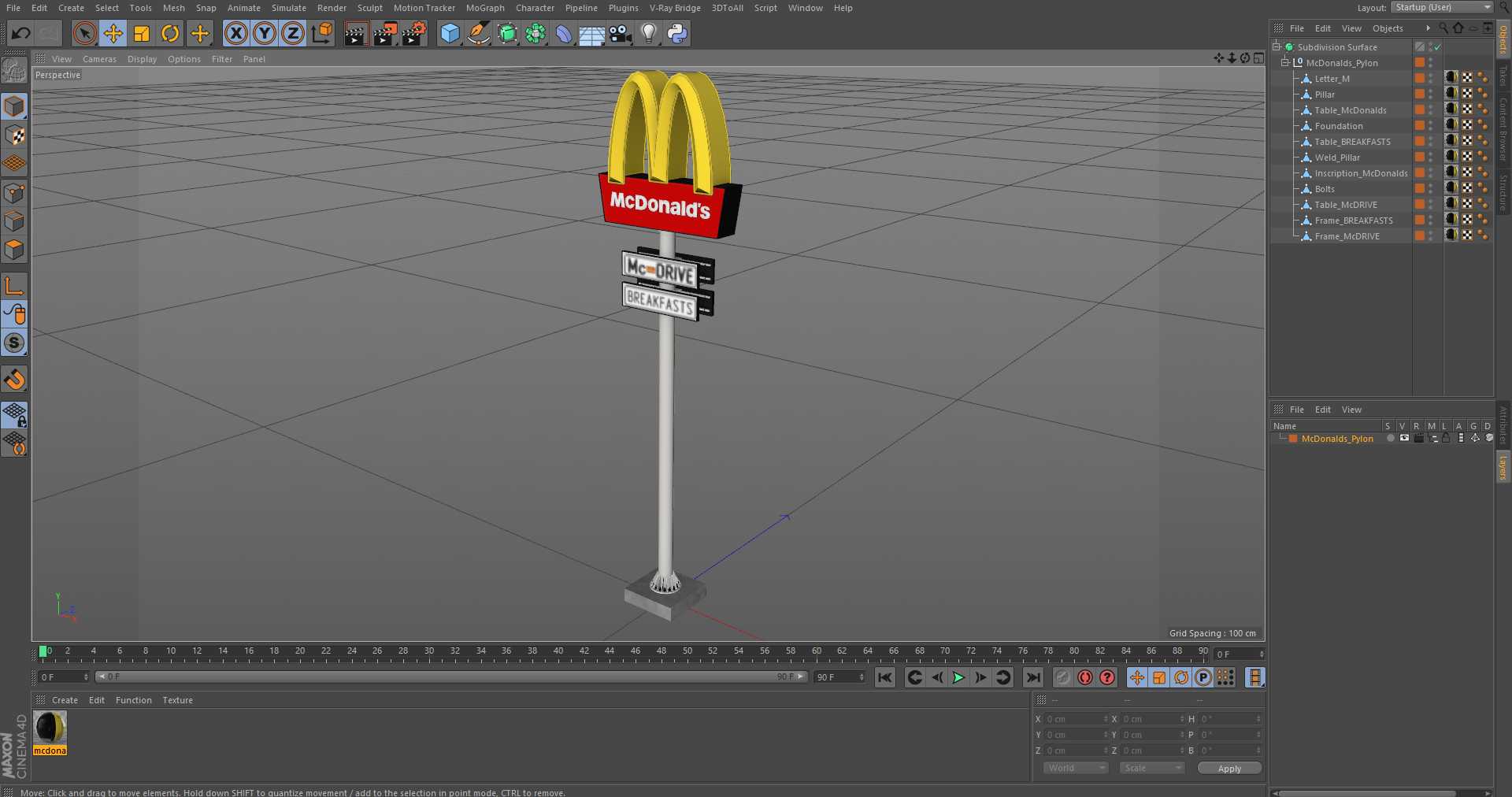Screen dimensions: 1512x797
Task: Activate the Move tool
Action: click(x=113, y=33)
